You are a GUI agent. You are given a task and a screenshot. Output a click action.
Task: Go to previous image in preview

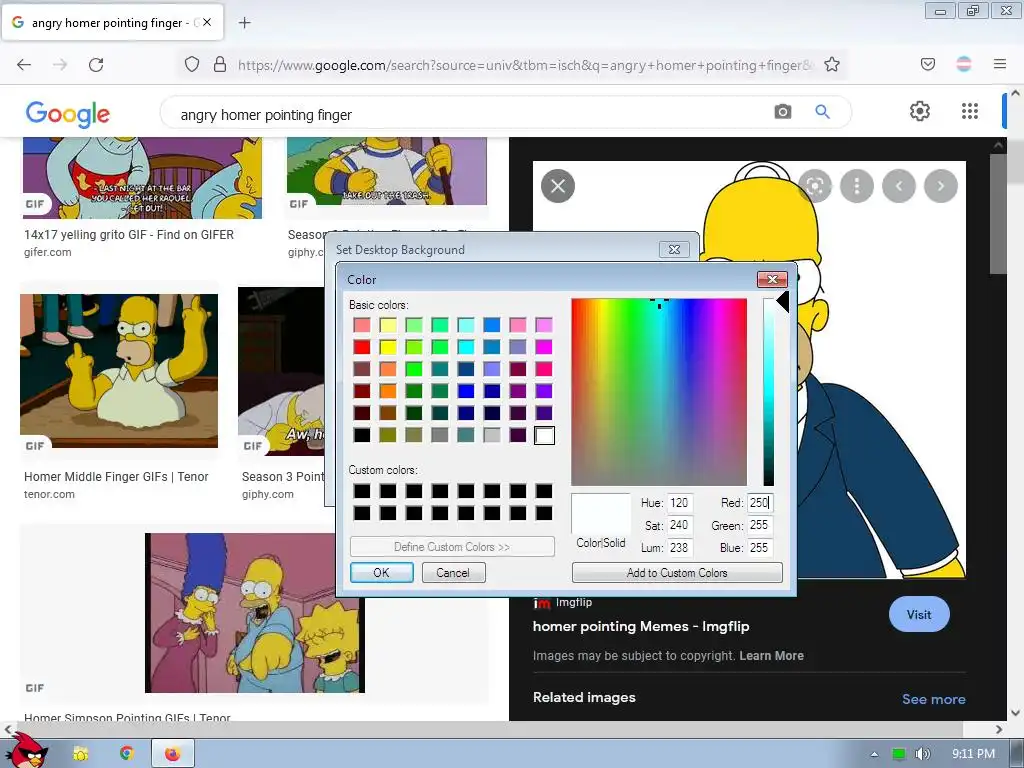tap(899, 186)
